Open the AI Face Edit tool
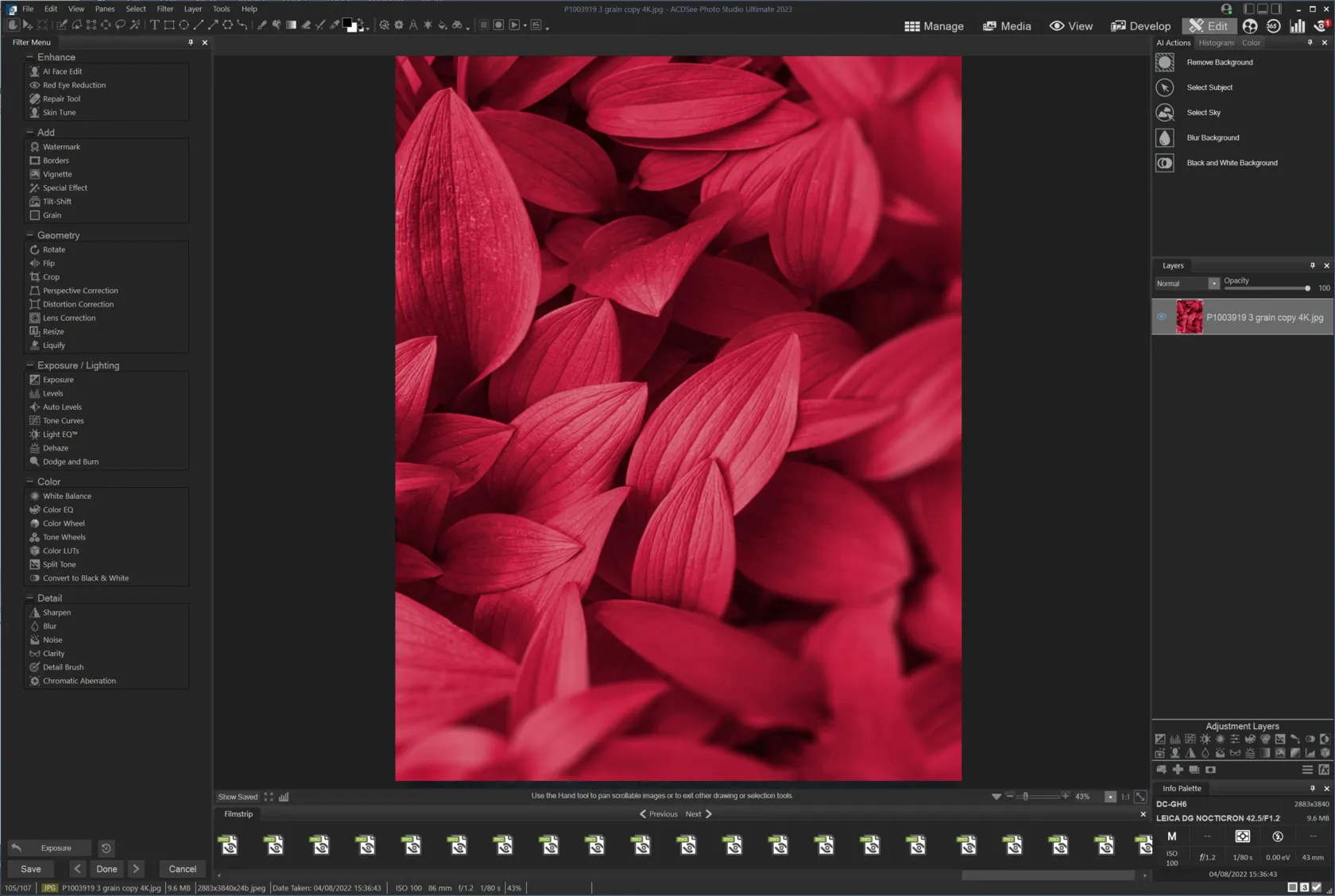The height and width of the screenshot is (896, 1335). pyautogui.click(x=62, y=71)
